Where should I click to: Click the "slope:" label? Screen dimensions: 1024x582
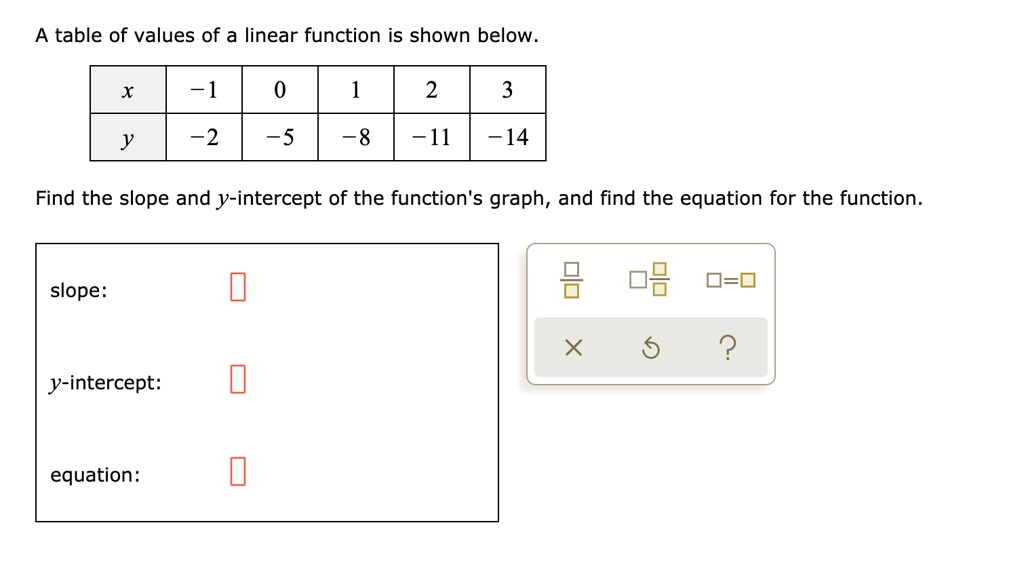[78, 290]
